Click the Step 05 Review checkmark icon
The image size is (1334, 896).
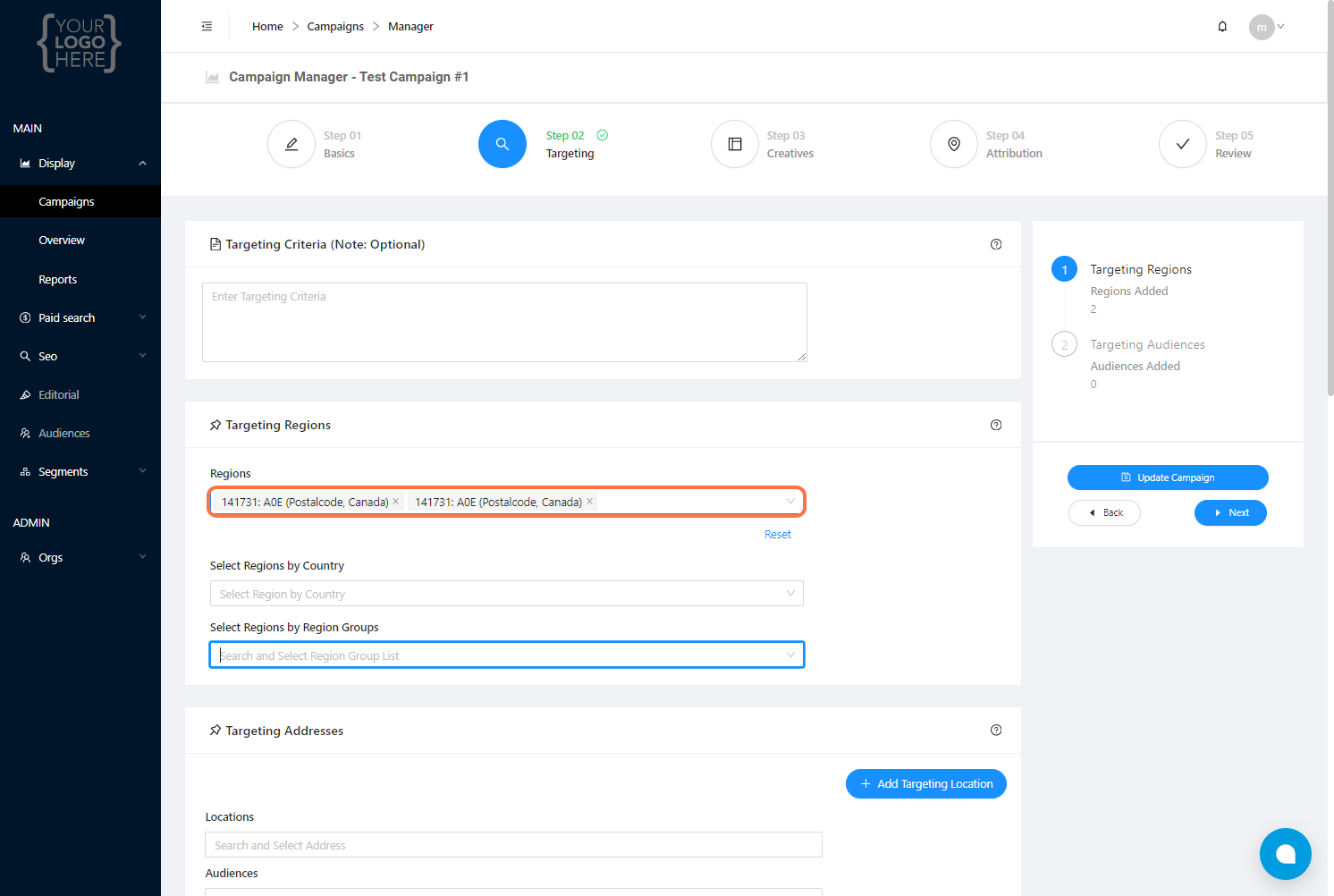coord(1183,144)
